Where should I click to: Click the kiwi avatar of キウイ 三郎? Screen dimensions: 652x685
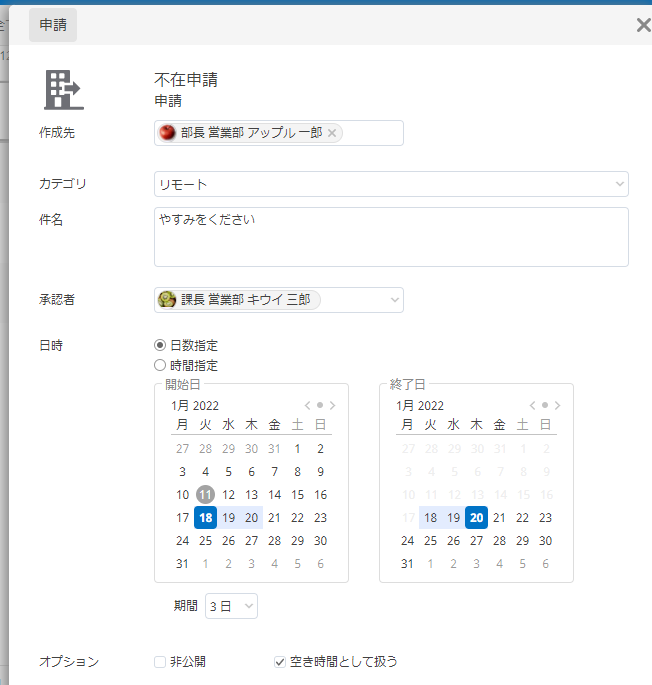tap(167, 300)
